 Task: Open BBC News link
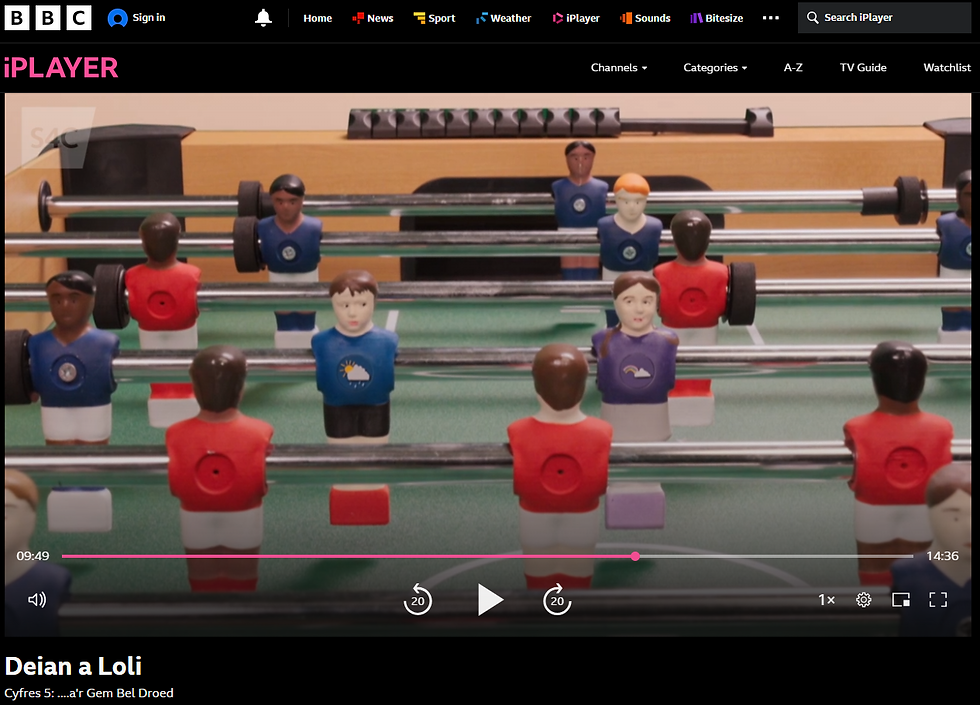372,18
